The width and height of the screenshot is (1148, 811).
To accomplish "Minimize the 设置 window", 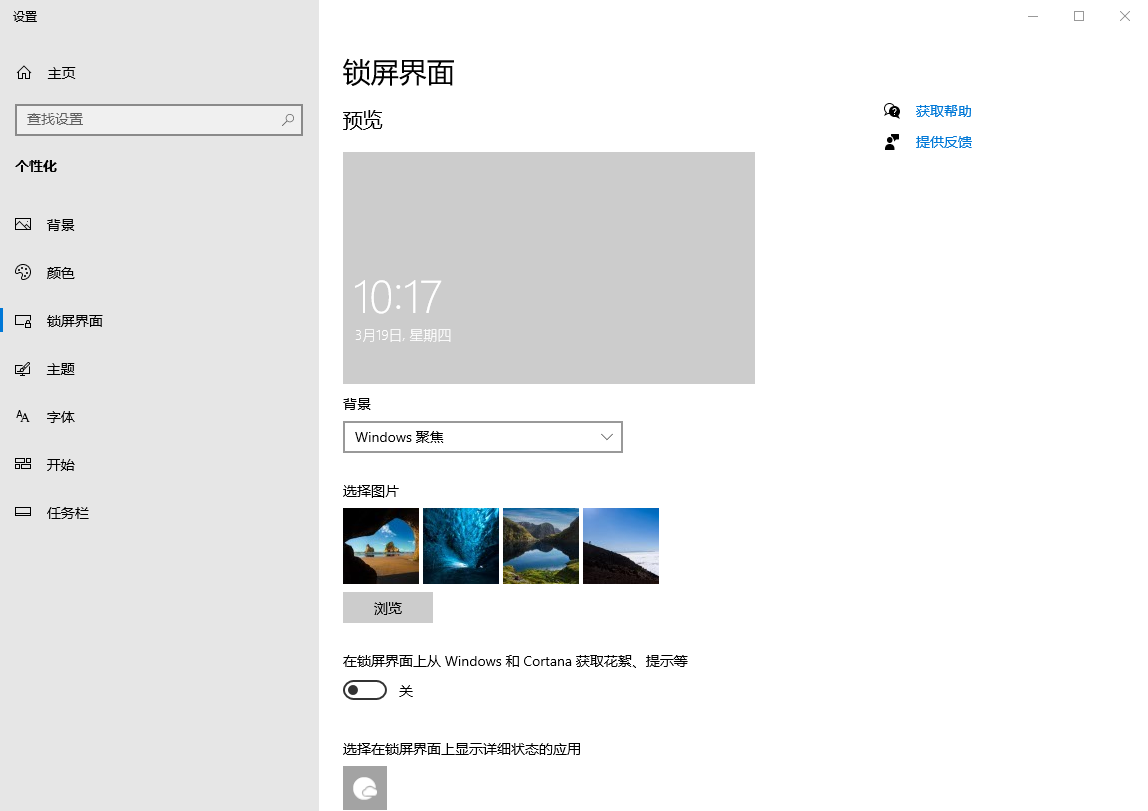I will (x=1033, y=16).
